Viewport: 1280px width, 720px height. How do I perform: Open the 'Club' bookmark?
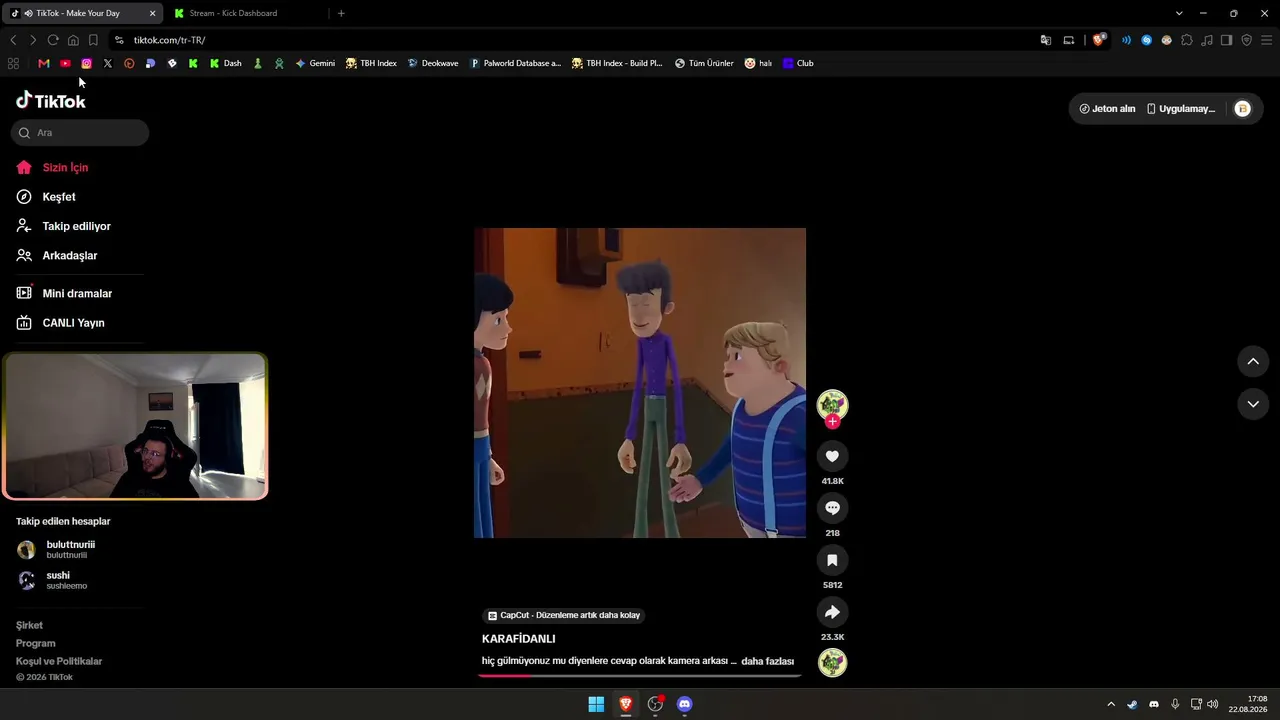pos(798,63)
